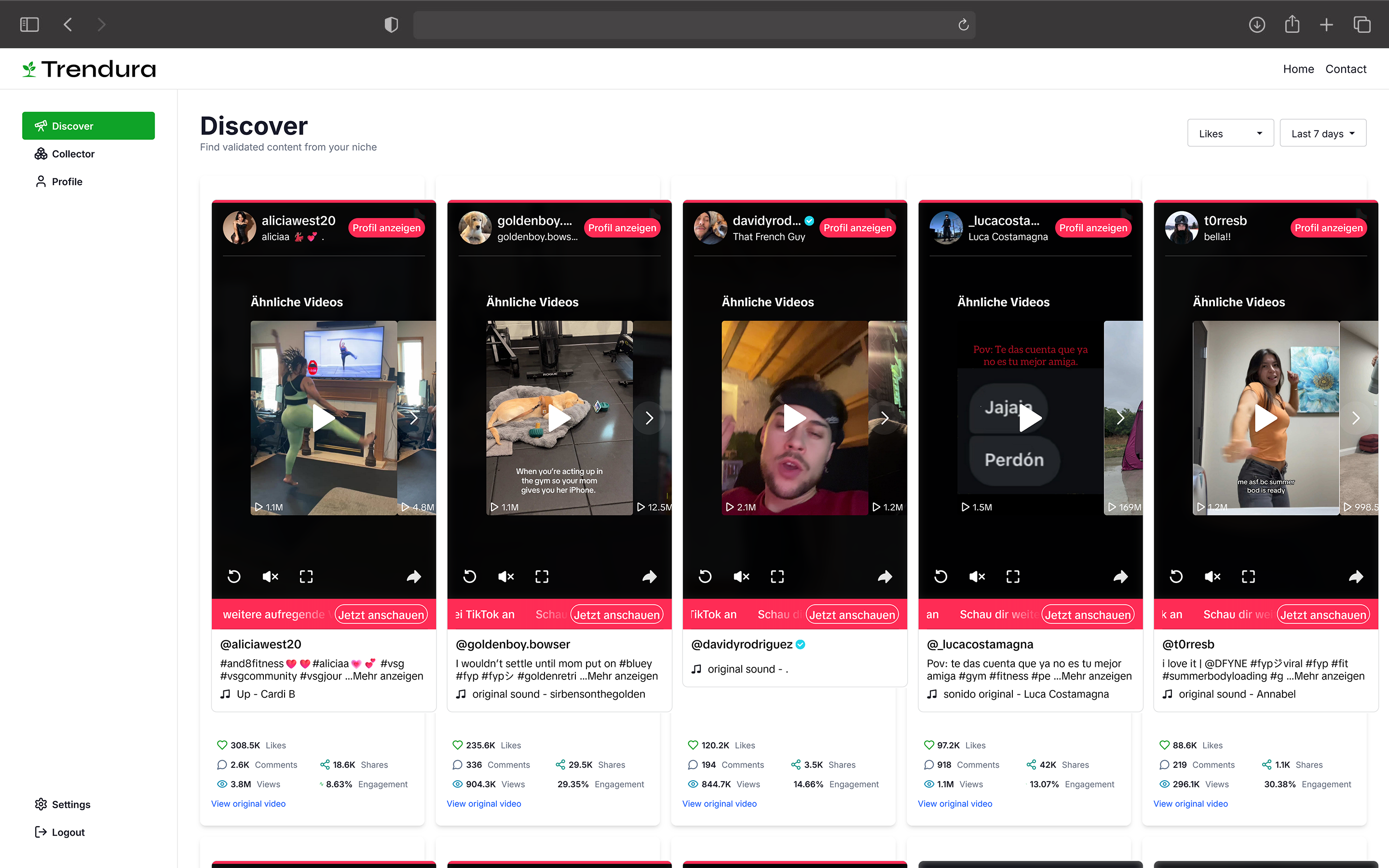This screenshot has width=1389, height=868.
Task: Replay the _lucacosta video
Action: (x=941, y=576)
